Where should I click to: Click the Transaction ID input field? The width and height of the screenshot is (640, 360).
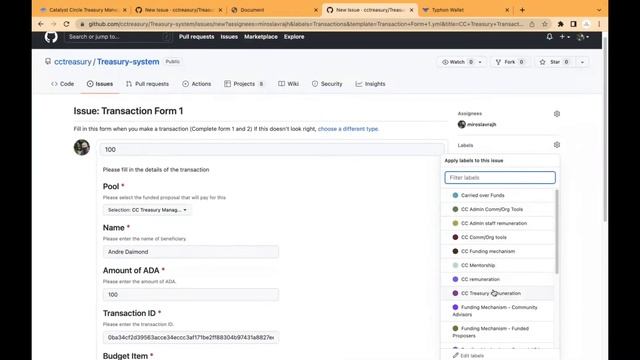click(191, 338)
